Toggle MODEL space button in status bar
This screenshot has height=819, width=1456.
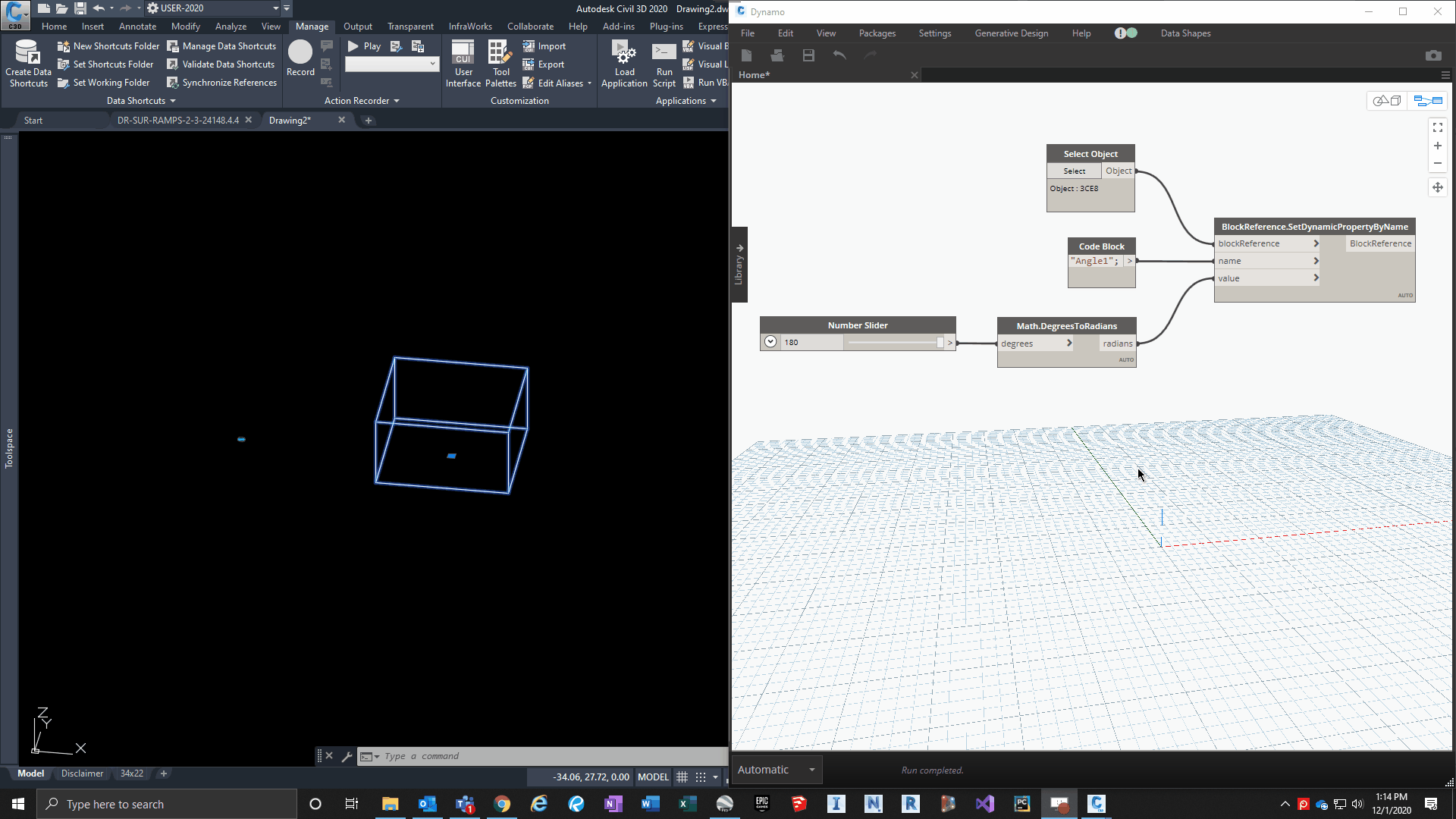tap(653, 777)
